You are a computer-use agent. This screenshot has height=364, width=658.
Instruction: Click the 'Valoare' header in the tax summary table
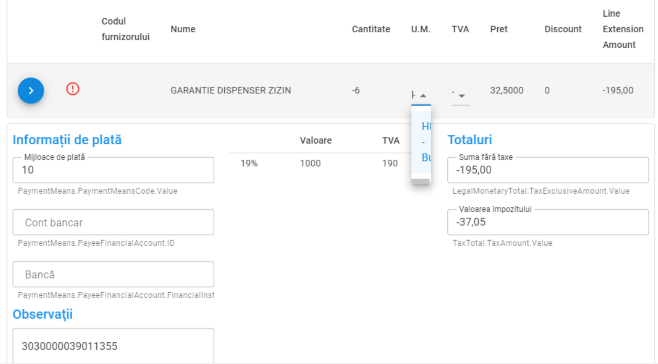tap(316, 140)
